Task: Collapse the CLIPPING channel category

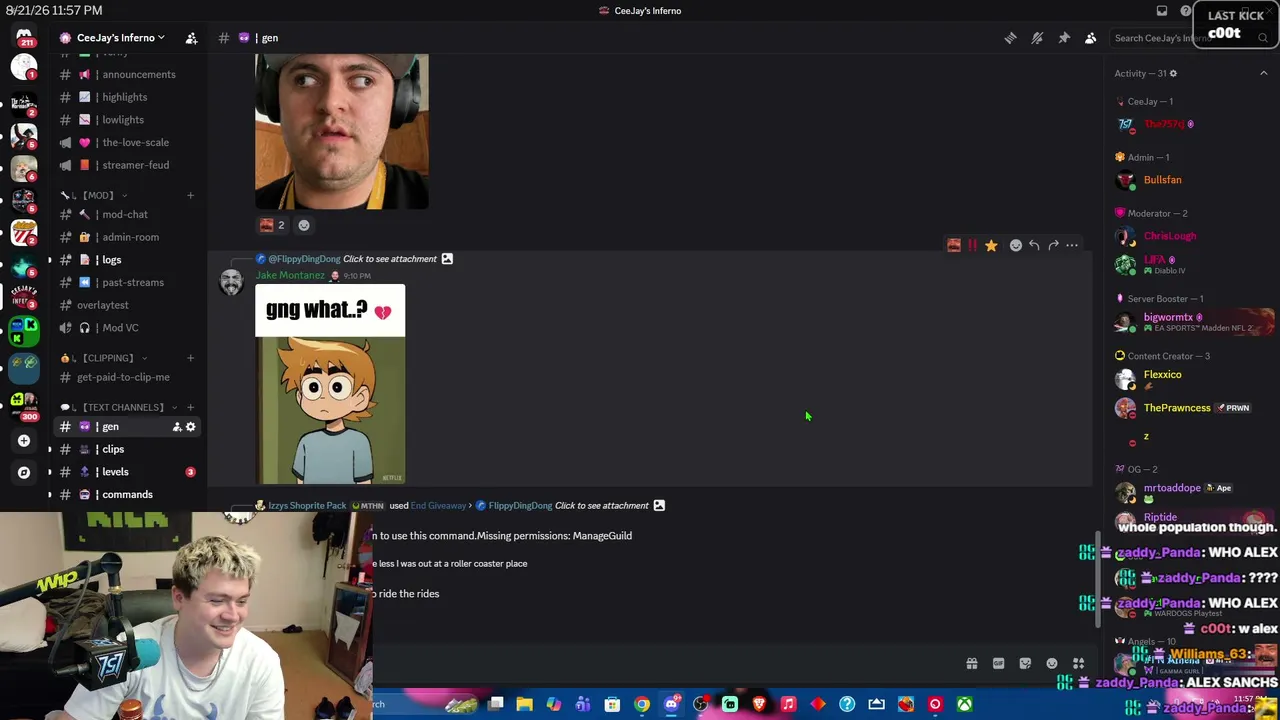Action: [x=103, y=358]
